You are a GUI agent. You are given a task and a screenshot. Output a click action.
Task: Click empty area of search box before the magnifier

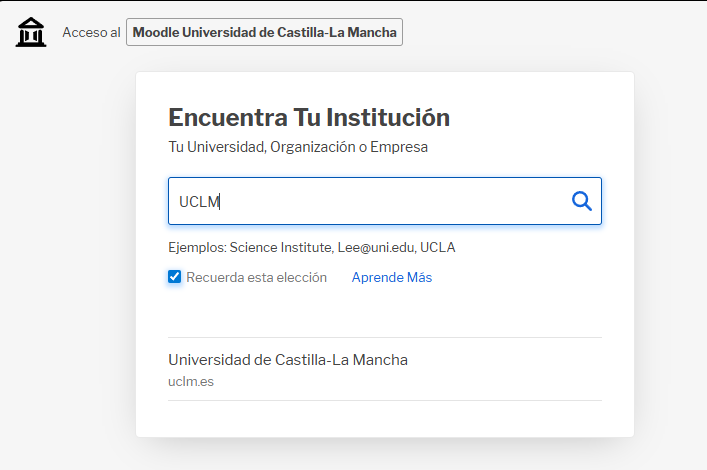pyautogui.click(x=392, y=201)
